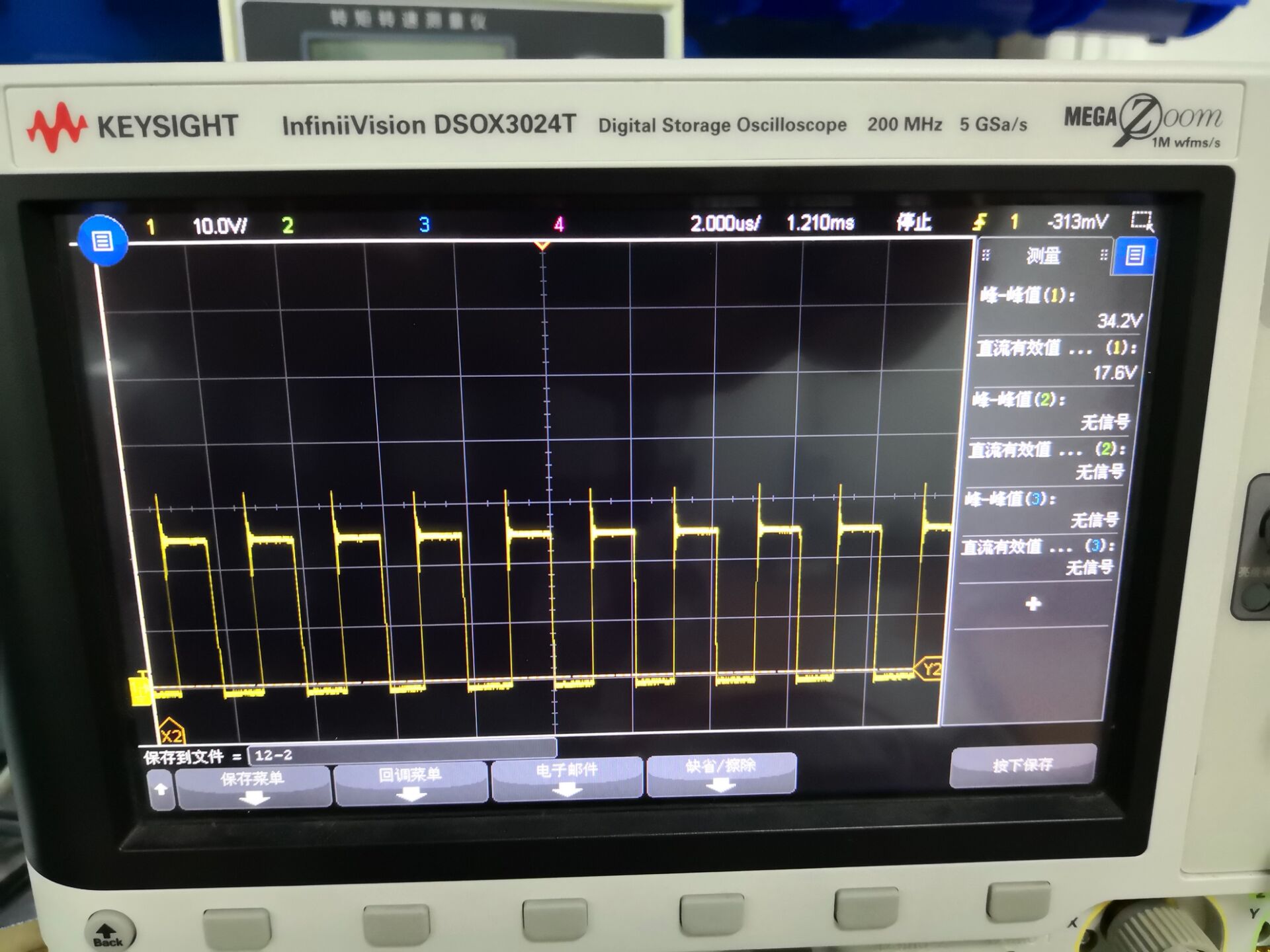This screenshot has width=1270, height=952.
Task: Open the 缺省/擦除 softkey menu
Action: tap(720, 773)
